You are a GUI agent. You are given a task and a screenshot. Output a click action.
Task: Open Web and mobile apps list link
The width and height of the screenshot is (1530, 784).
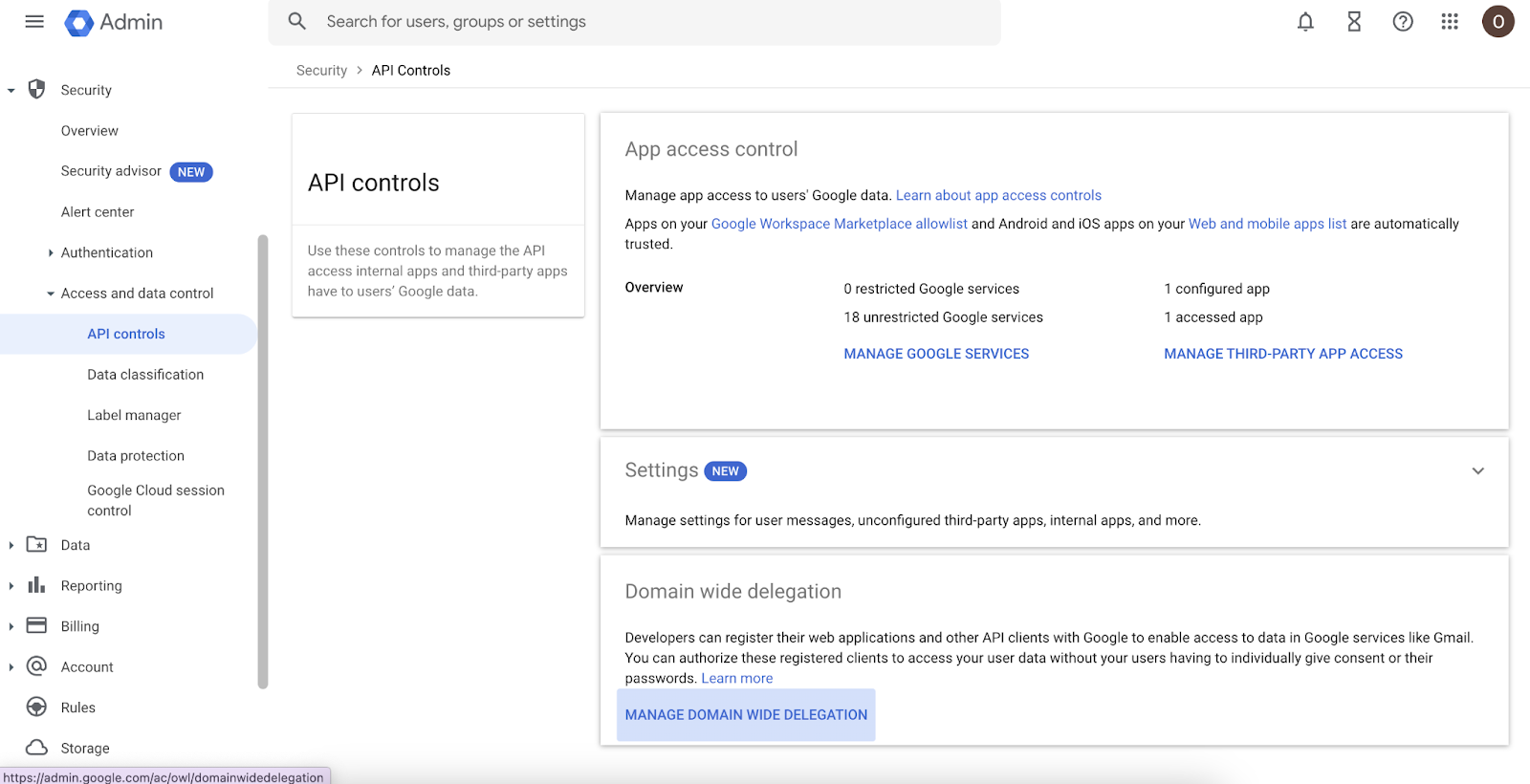pos(1267,224)
